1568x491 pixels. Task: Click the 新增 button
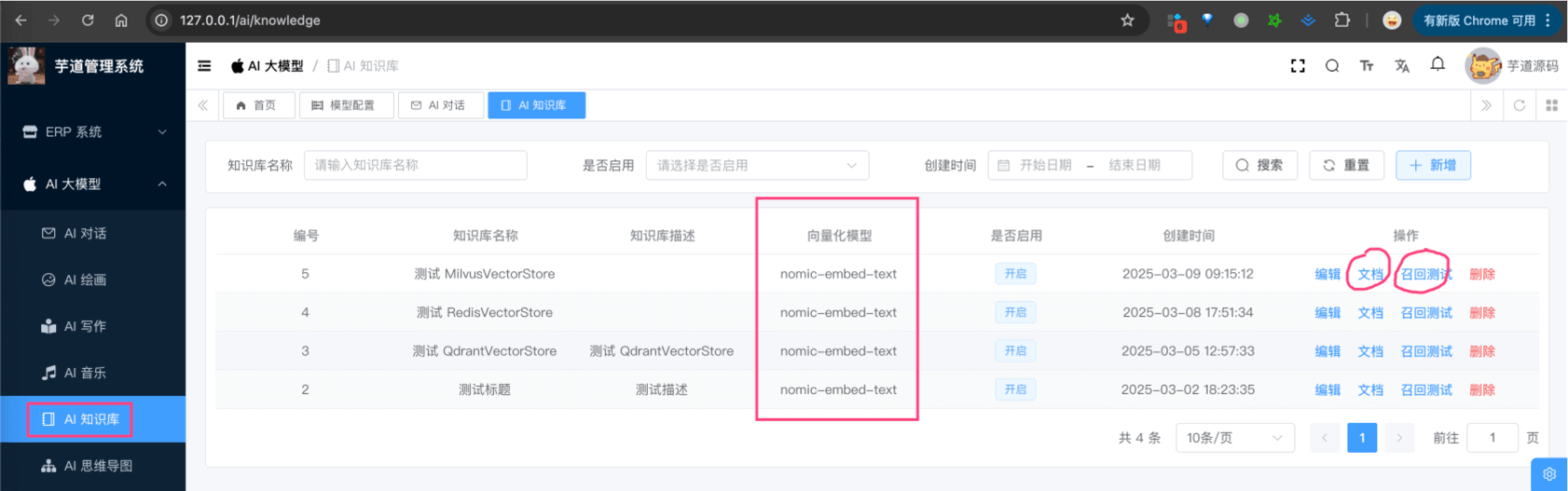click(1433, 165)
